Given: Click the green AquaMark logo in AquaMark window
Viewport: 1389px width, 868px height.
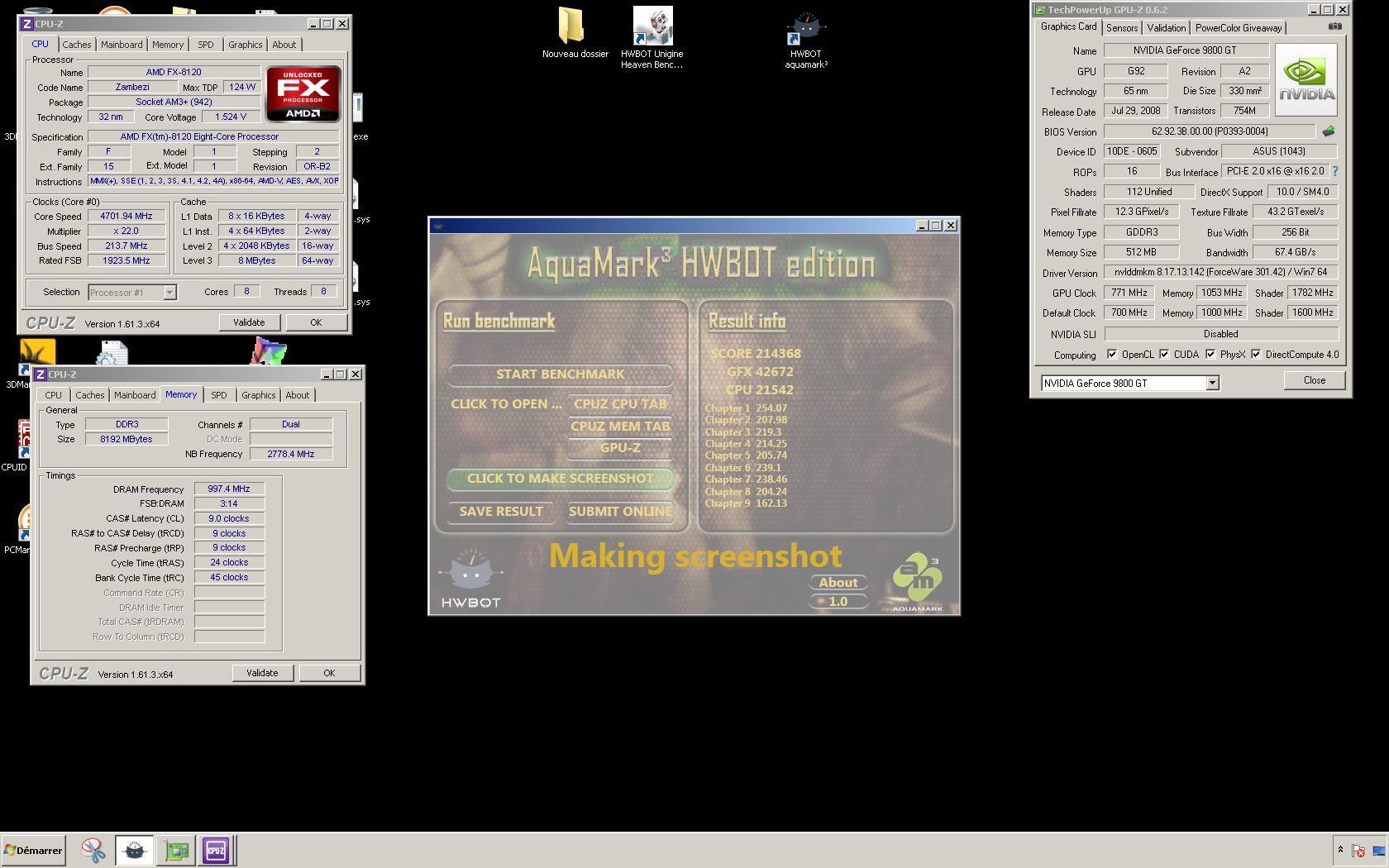Looking at the screenshot, I should point(918,583).
